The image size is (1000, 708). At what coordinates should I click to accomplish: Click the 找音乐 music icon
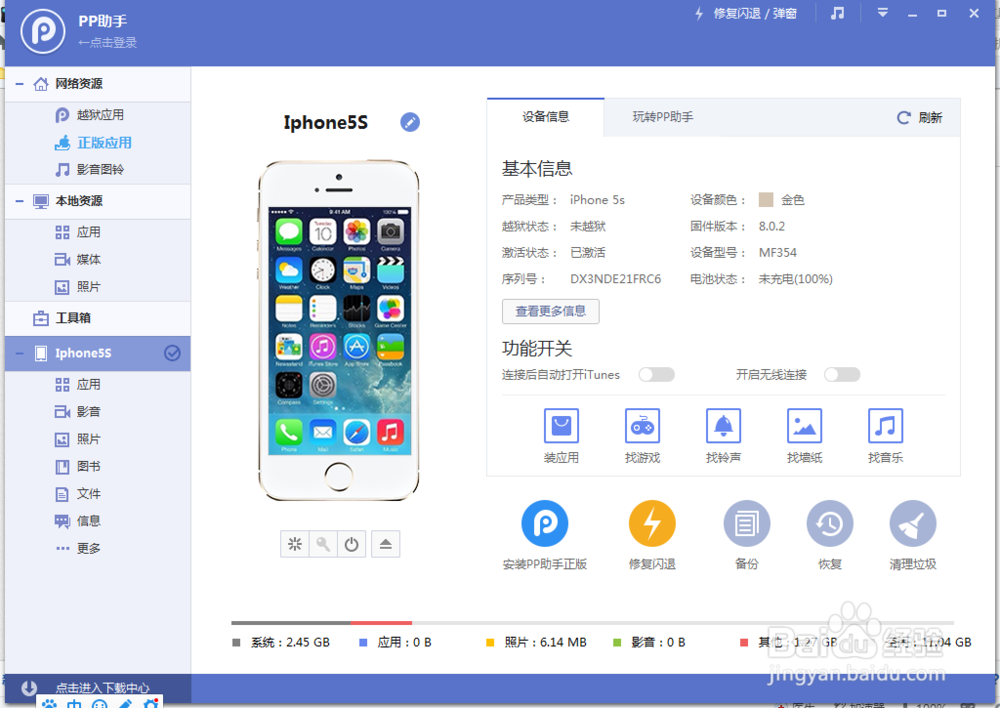click(885, 425)
